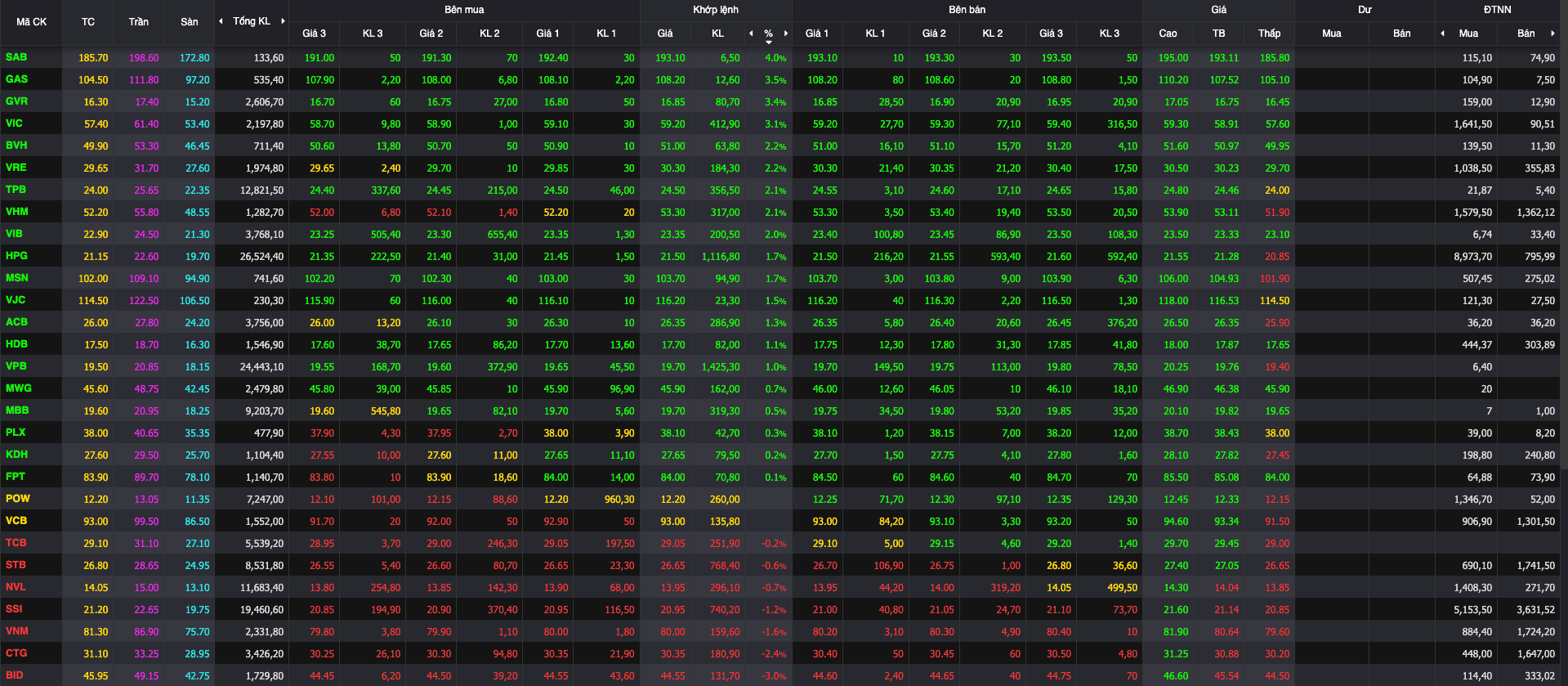Image resolution: width=1568 pixels, height=686 pixels.
Task: Click the left arrow before the % header
Action: [751, 34]
